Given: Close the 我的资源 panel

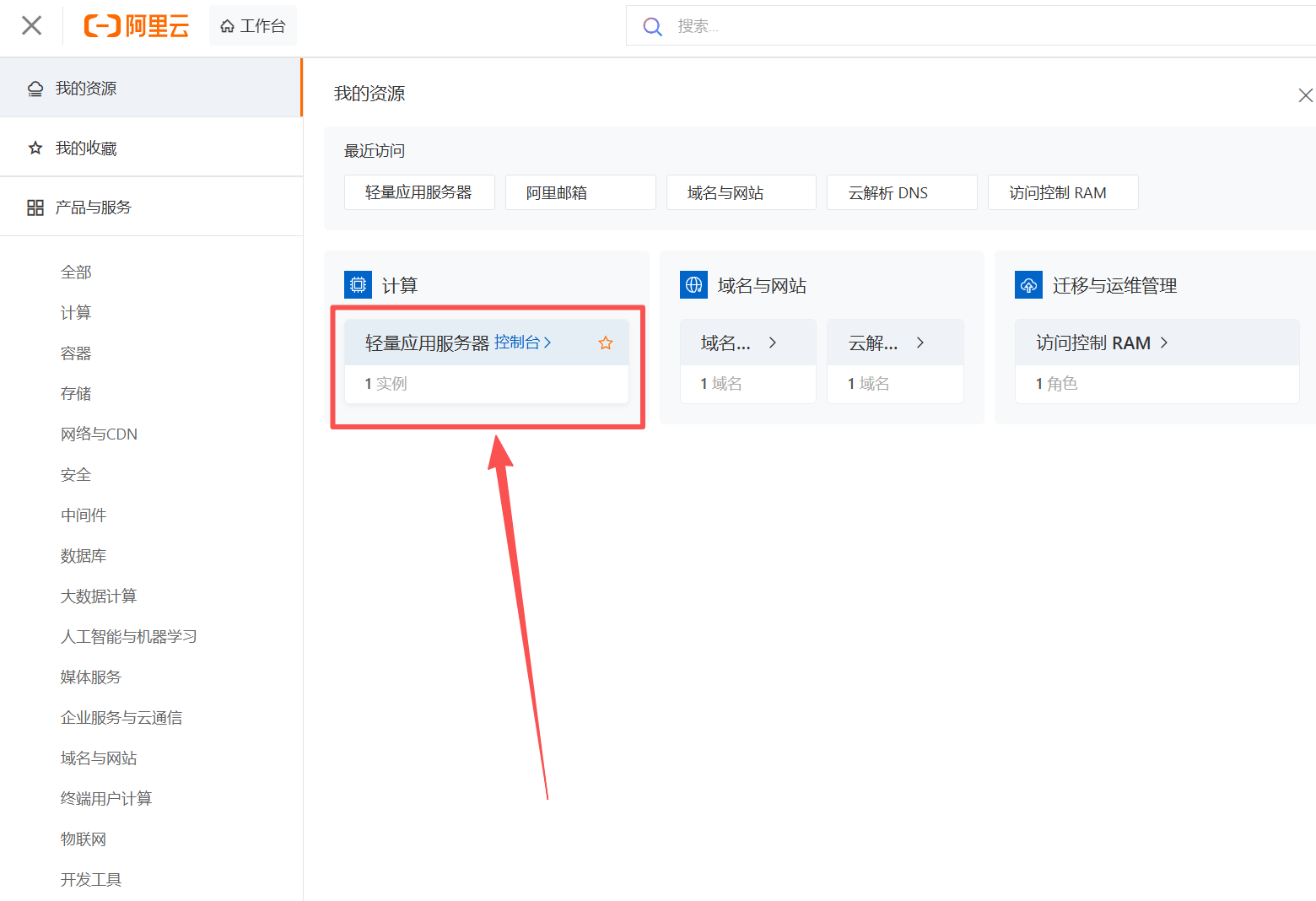Looking at the screenshot, I should (1304, 95).
